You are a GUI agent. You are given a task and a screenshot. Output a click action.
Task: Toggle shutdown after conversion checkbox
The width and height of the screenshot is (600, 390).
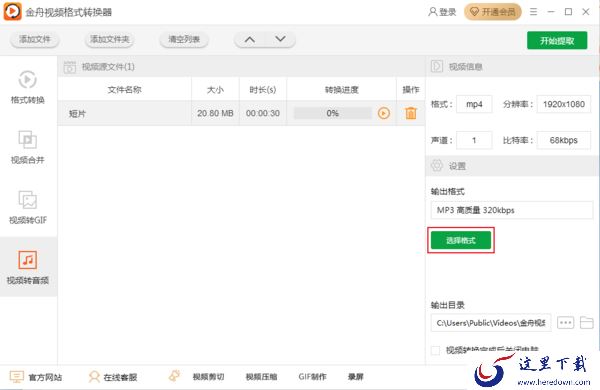tap(435, 350)
